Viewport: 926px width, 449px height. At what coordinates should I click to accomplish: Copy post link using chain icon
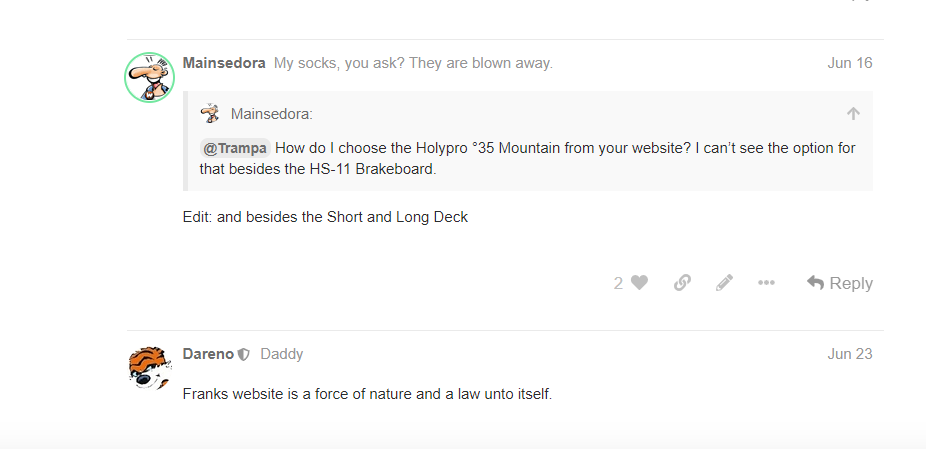[x=682, y=283]
